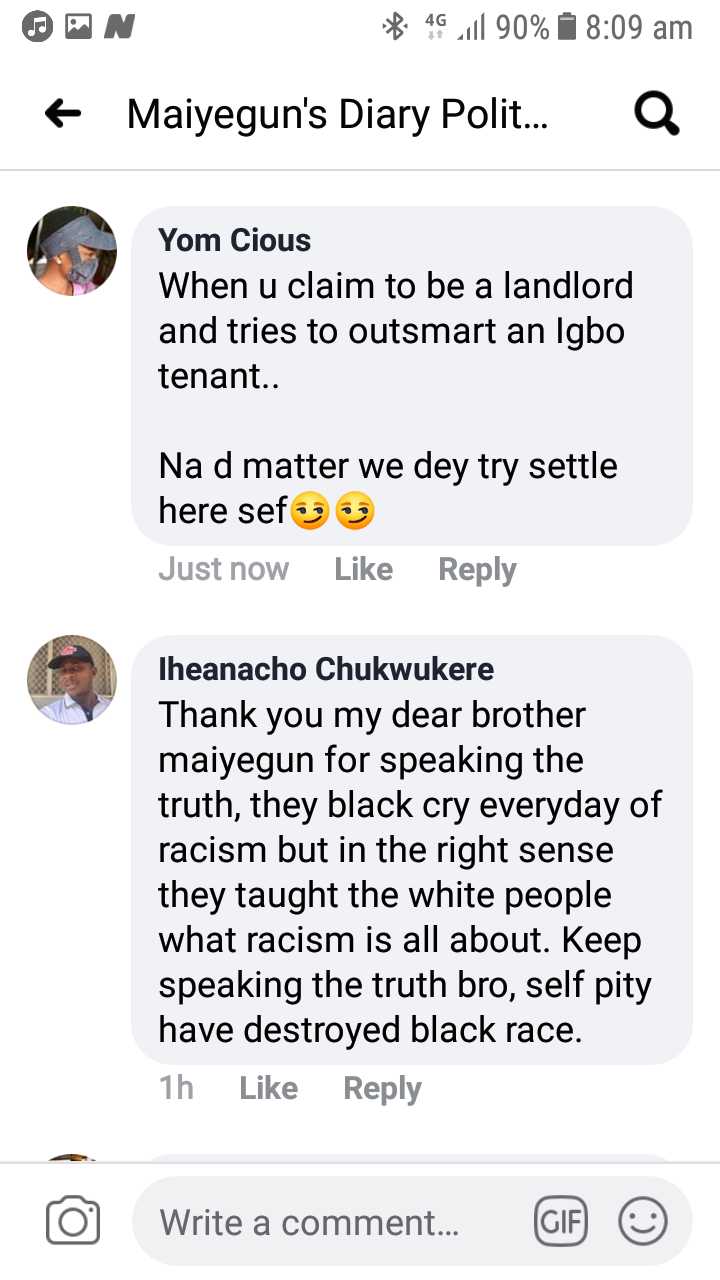
Task: Open Iheanacho Chukwukere profile name link
Action: pyautogui.click(x=326, y=669)
